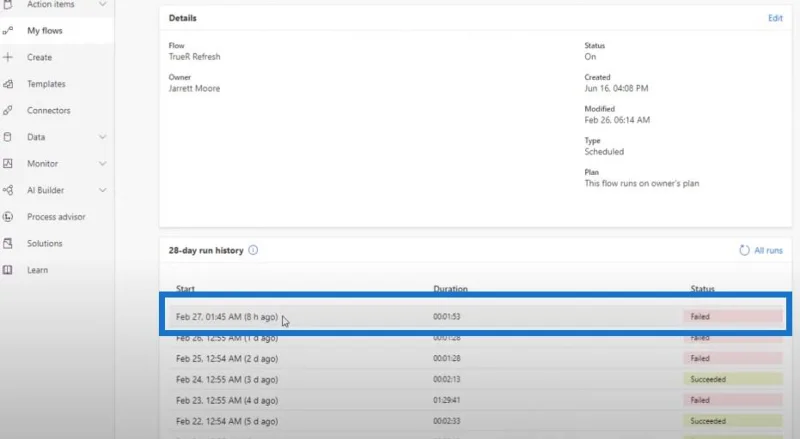Go to Templates in sidebar
The height and width of the screenshot is (439, 800).
point(46,84)
